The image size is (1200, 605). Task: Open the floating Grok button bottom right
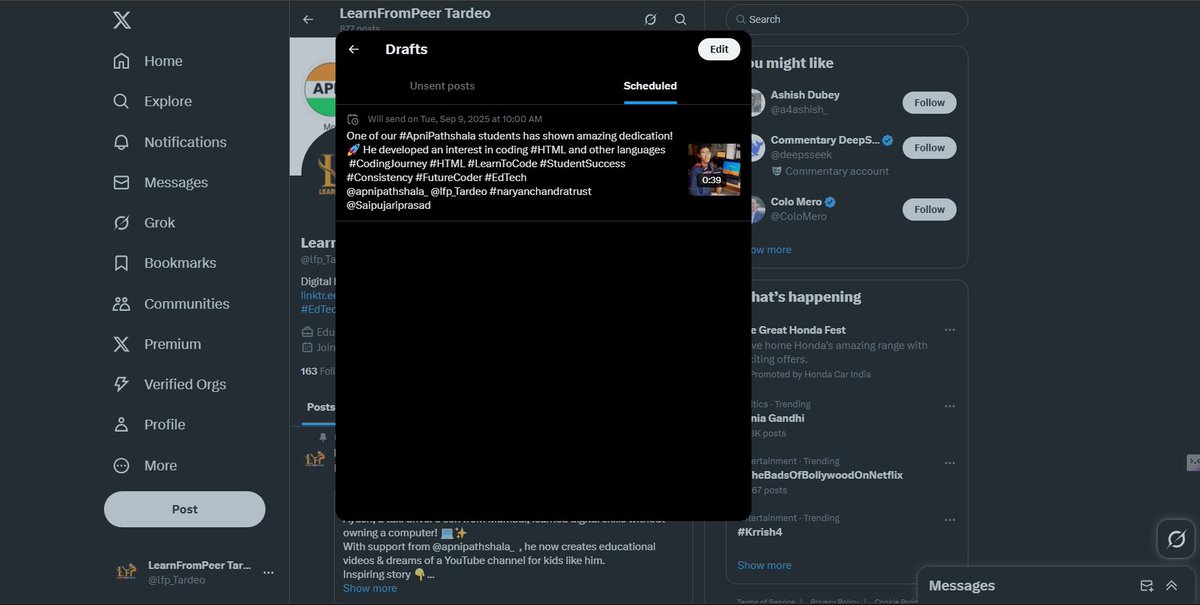coord(1175,539)
